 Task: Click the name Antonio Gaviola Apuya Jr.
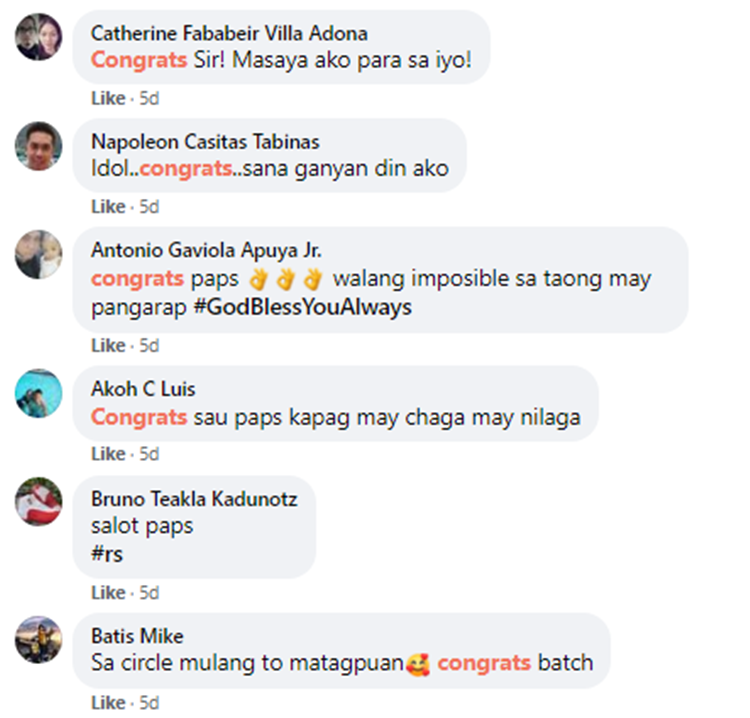[206, 250]
